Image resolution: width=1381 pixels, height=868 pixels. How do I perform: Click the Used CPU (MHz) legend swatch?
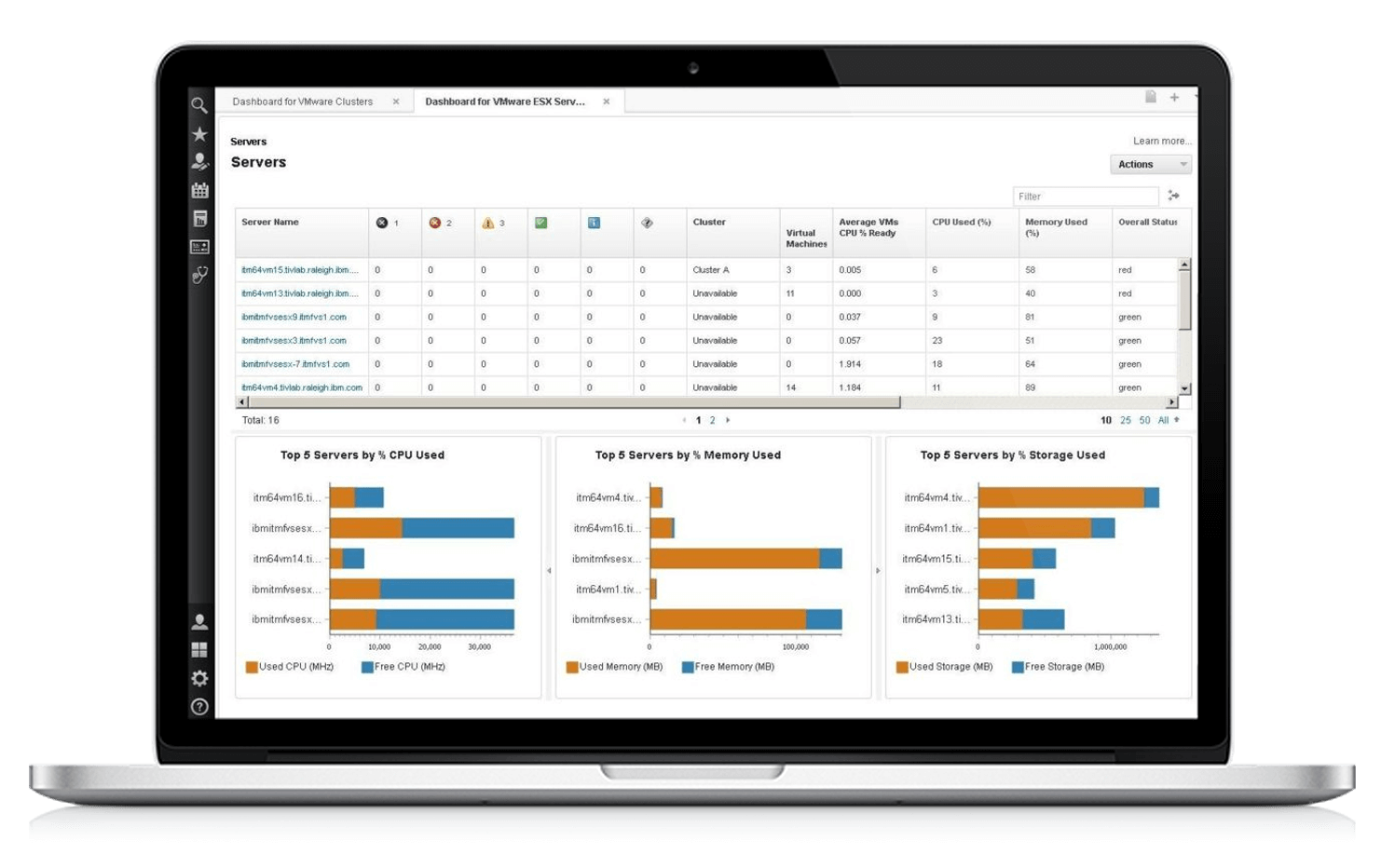252,667
